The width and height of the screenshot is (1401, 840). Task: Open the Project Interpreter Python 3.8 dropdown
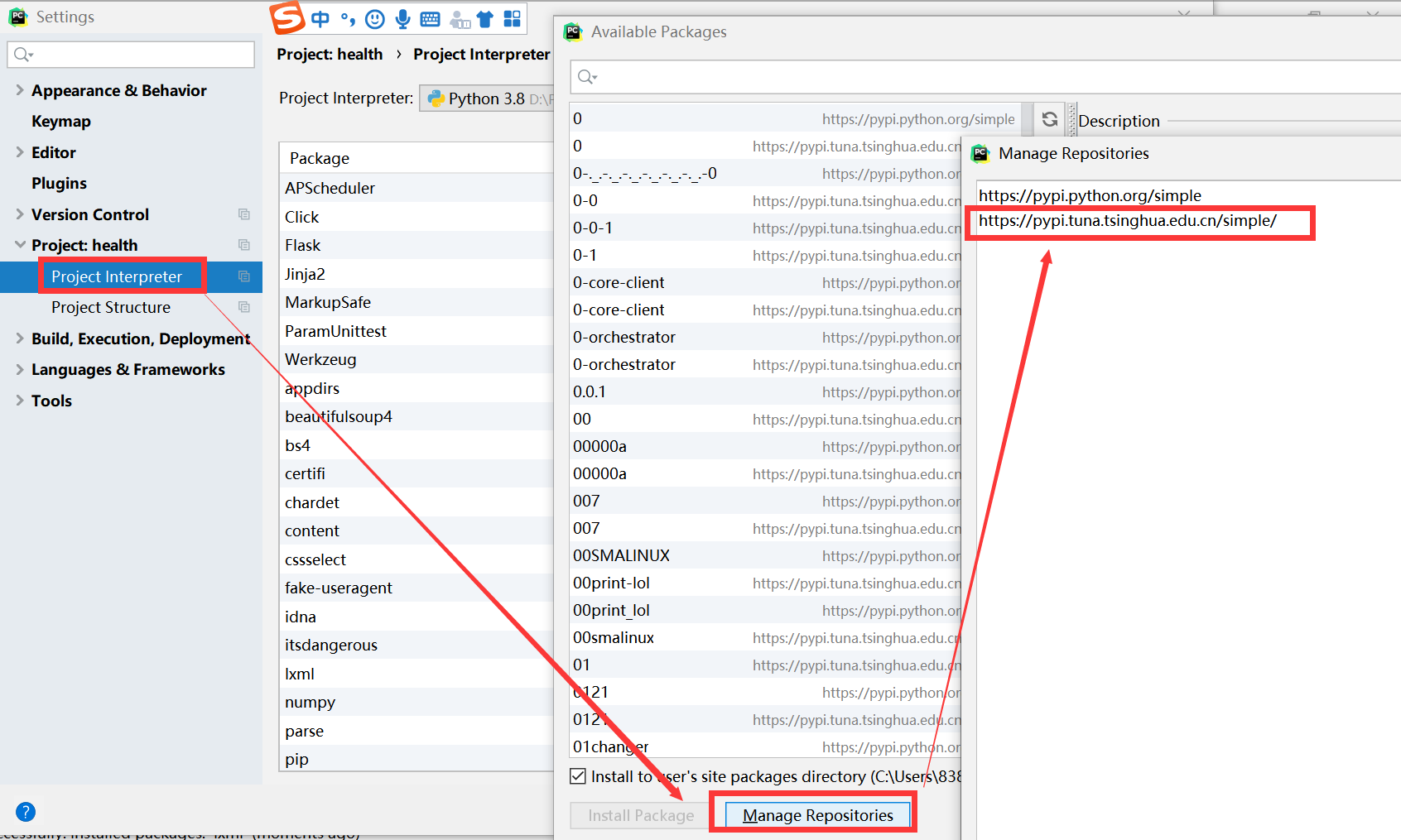tap(486, 98)
